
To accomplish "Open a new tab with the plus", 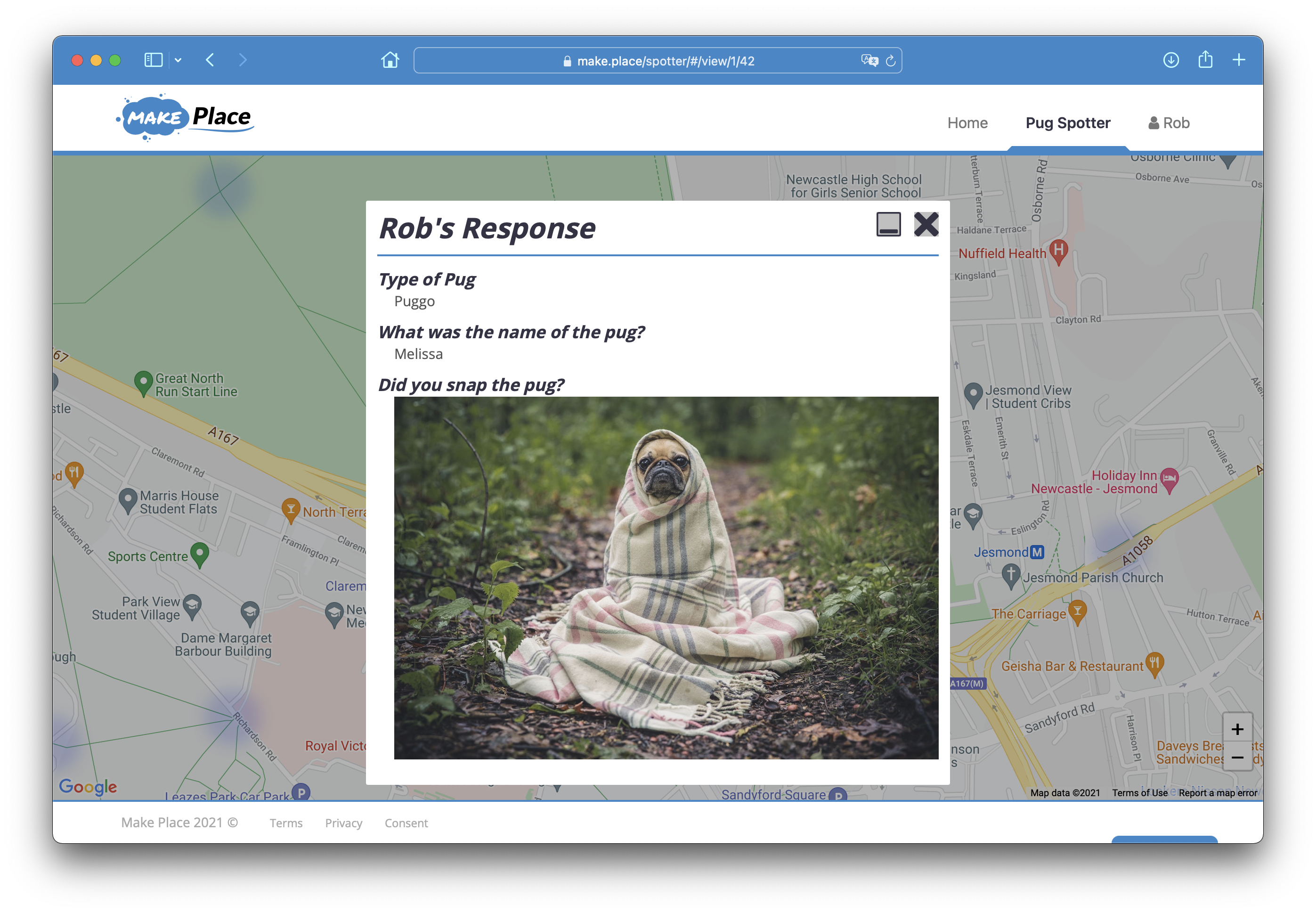I will click(1238, 60).
